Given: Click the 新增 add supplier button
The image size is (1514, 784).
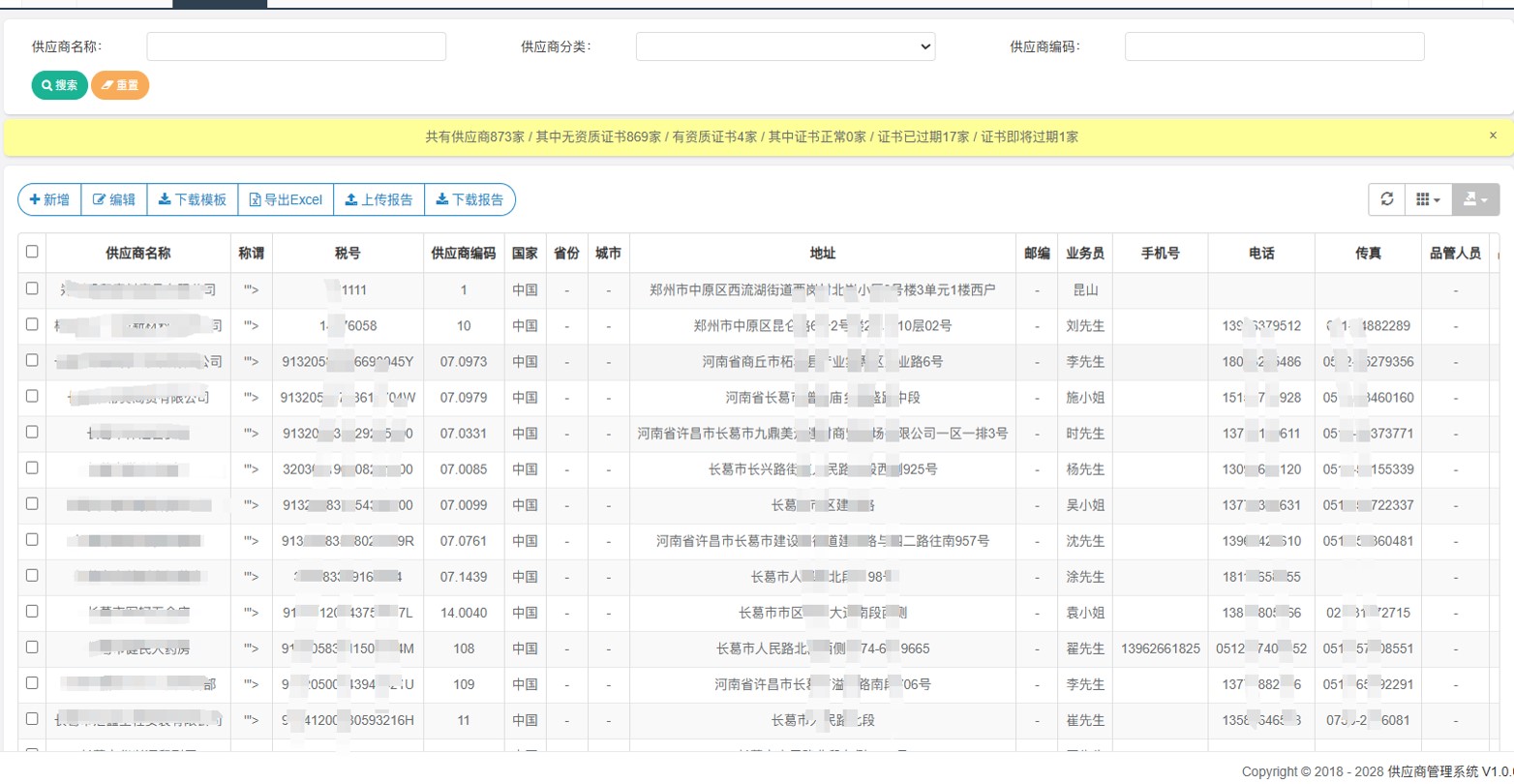Looking at the screenshot, I should pyautogui.click(x=49, y=199).
